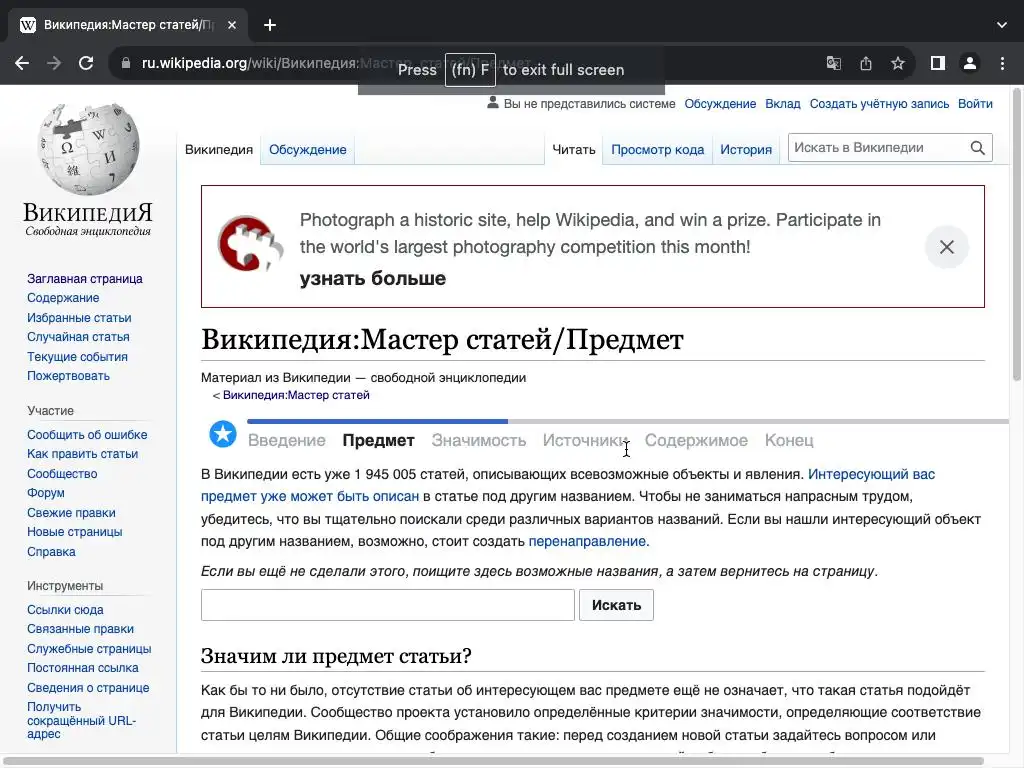This screenshot has width=1024, height=768.
Task: Open the перенаправление link
Action: 587,541
